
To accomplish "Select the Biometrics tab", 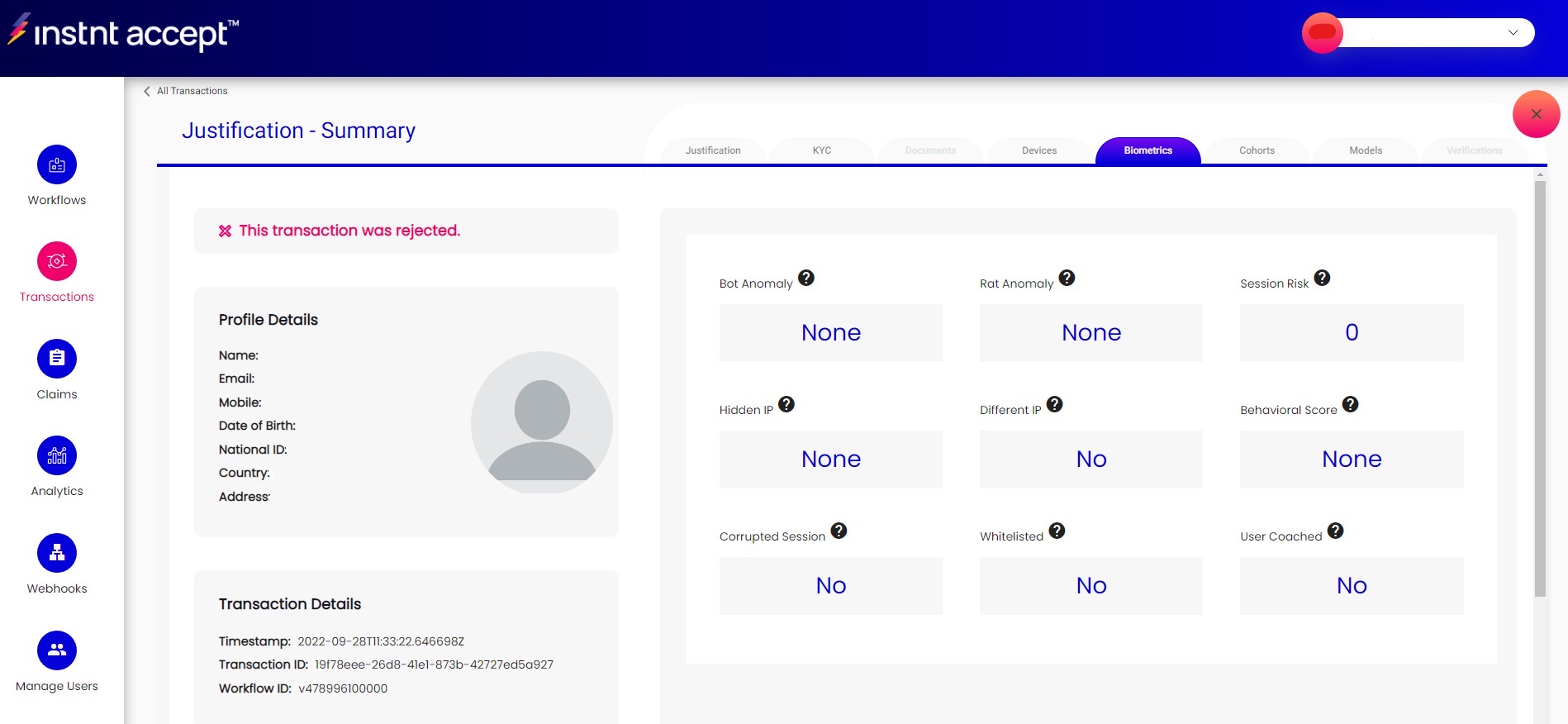I will tap(1148, 150).
